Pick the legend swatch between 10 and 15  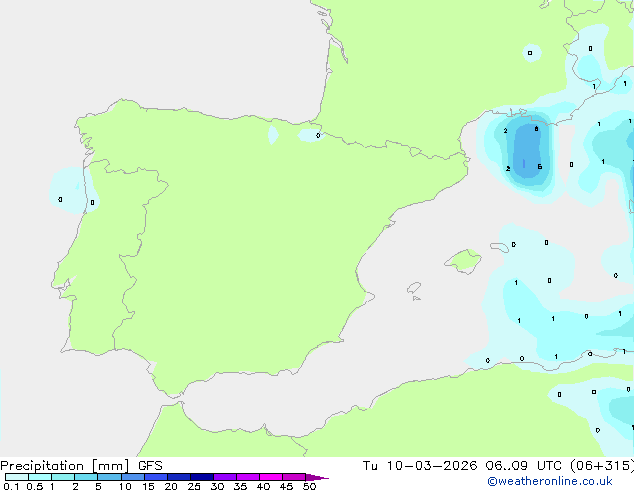tap(133, 477)
